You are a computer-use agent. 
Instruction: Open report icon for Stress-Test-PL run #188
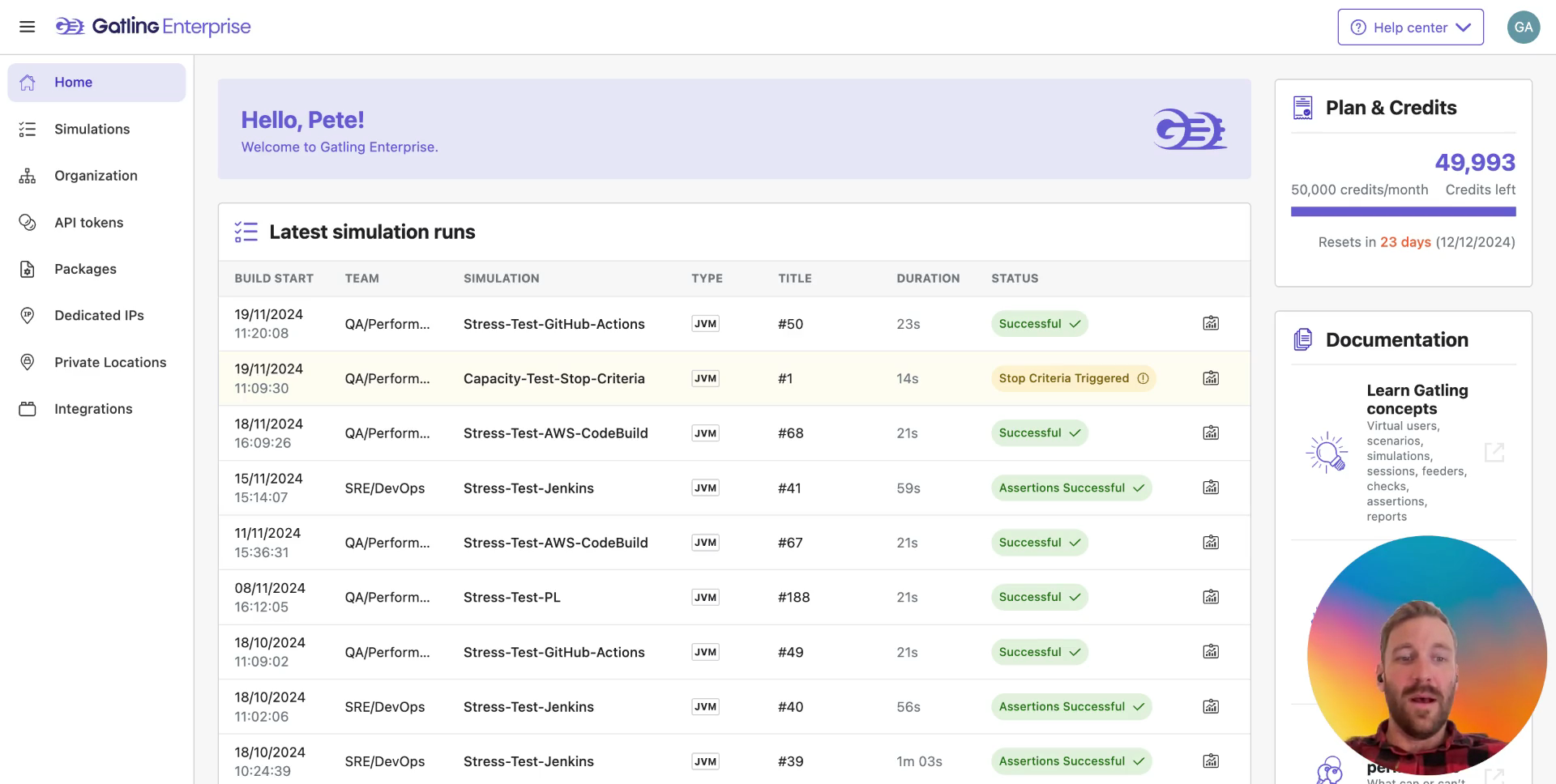1211,597
